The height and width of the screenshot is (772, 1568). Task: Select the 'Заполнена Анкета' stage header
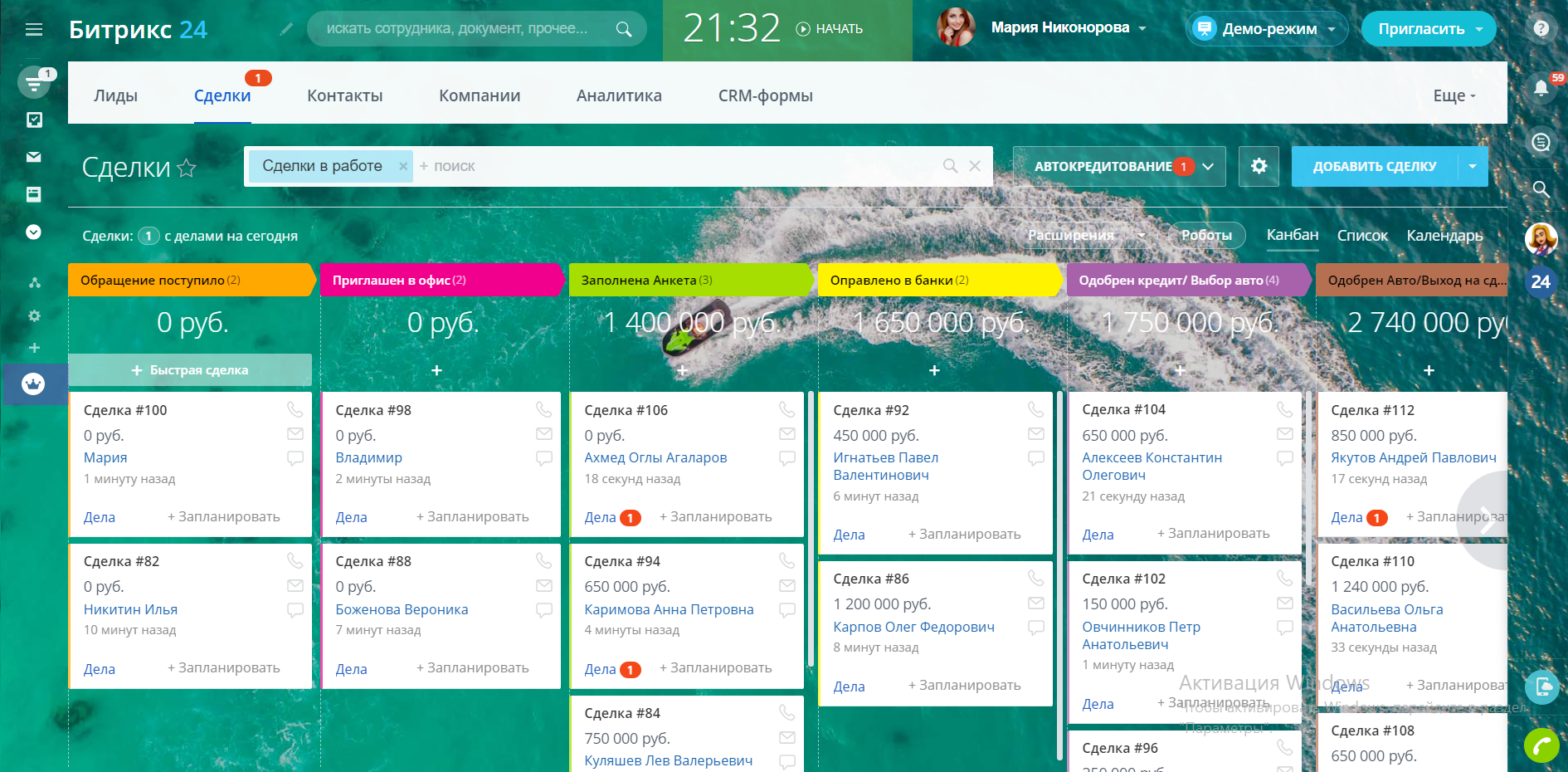[x=692, y=280]
